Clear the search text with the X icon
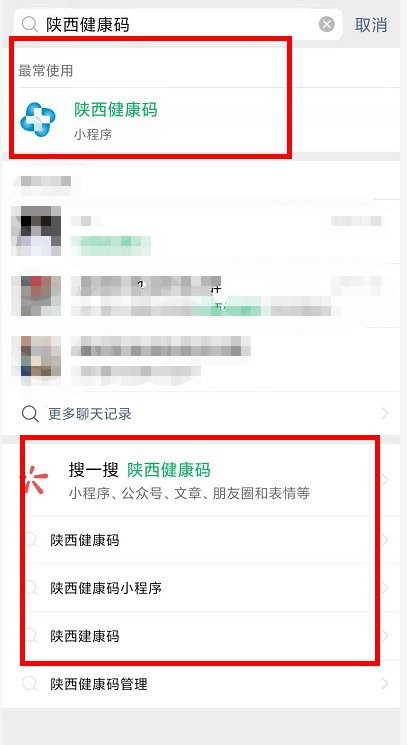Image resolution: width=407 pixels, height=745 pixels. click(327, 24)
